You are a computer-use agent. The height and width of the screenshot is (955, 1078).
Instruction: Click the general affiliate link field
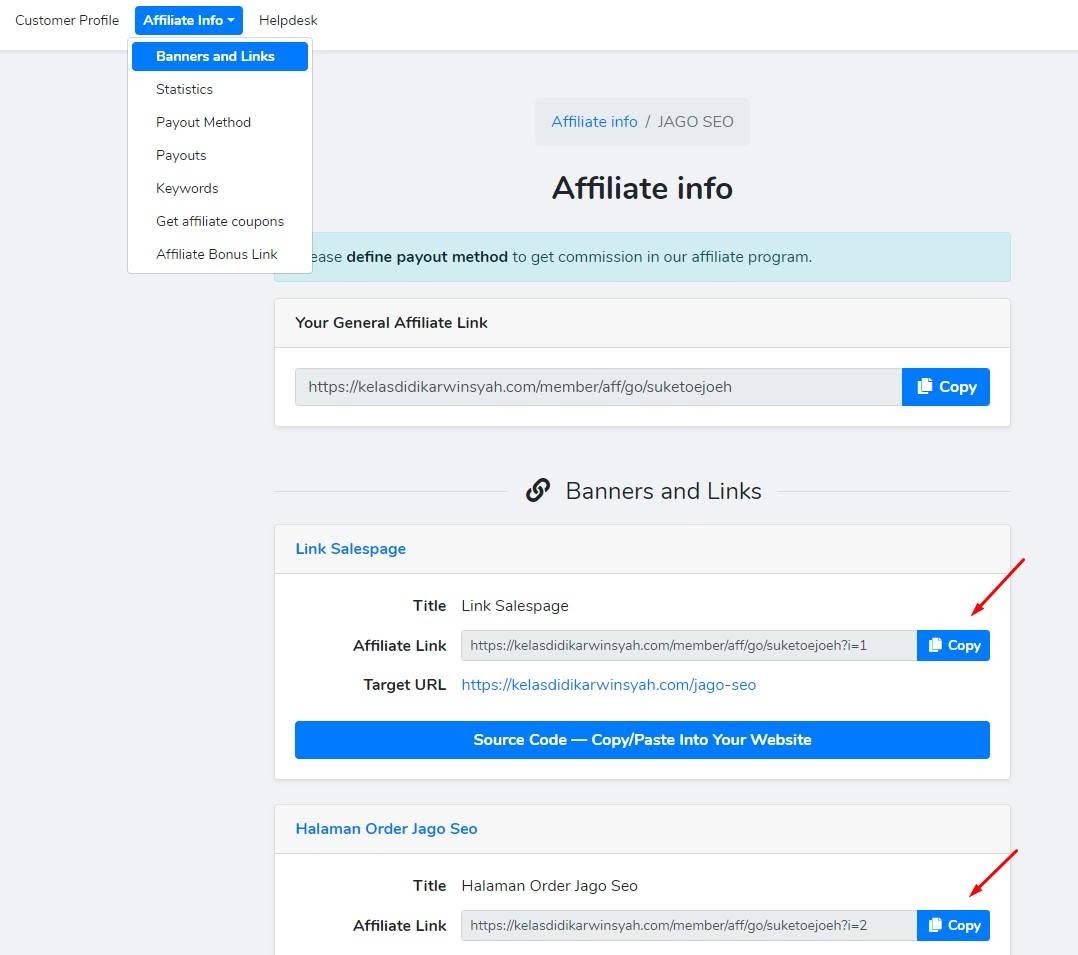598,387
